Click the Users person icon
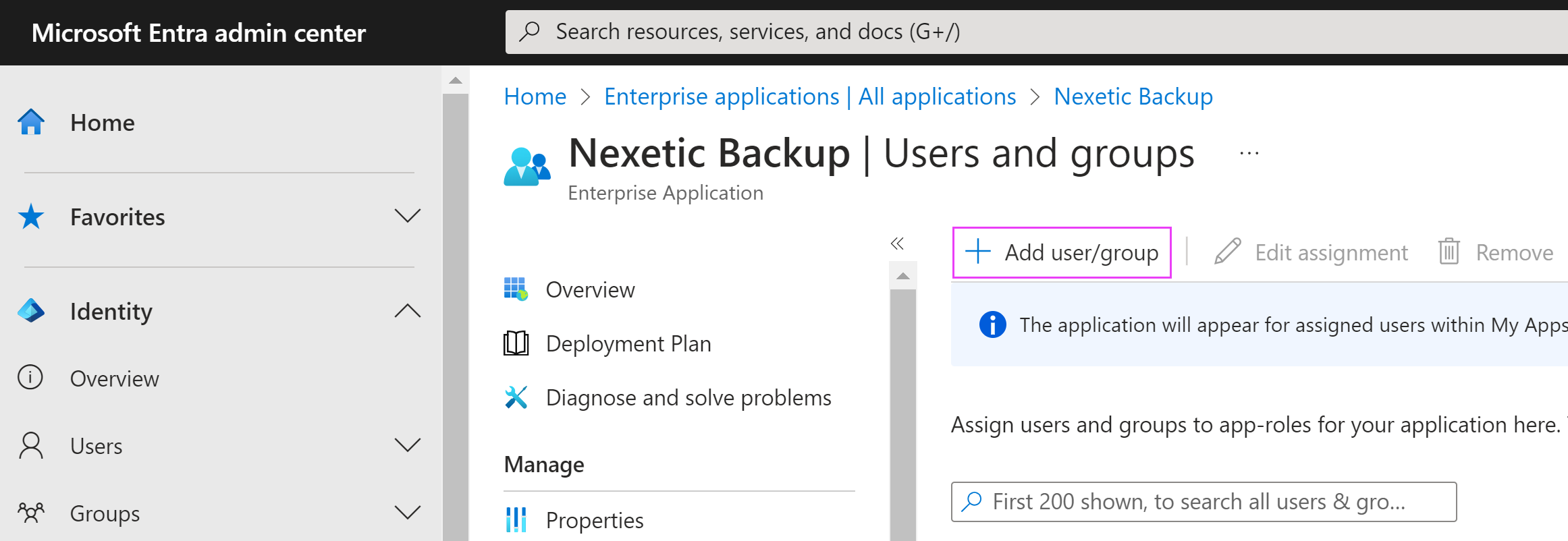Image resolution: width=1568 pixels, height=541 pixels. coord(31,446)
